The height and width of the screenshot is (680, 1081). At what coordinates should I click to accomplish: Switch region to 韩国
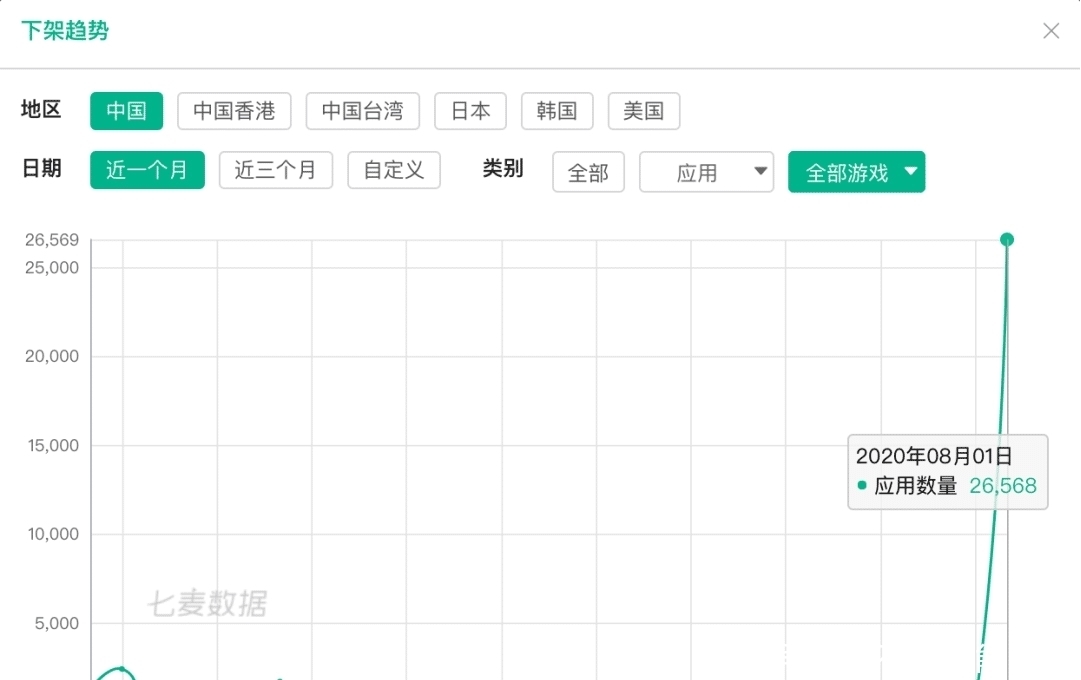point(557,111)
